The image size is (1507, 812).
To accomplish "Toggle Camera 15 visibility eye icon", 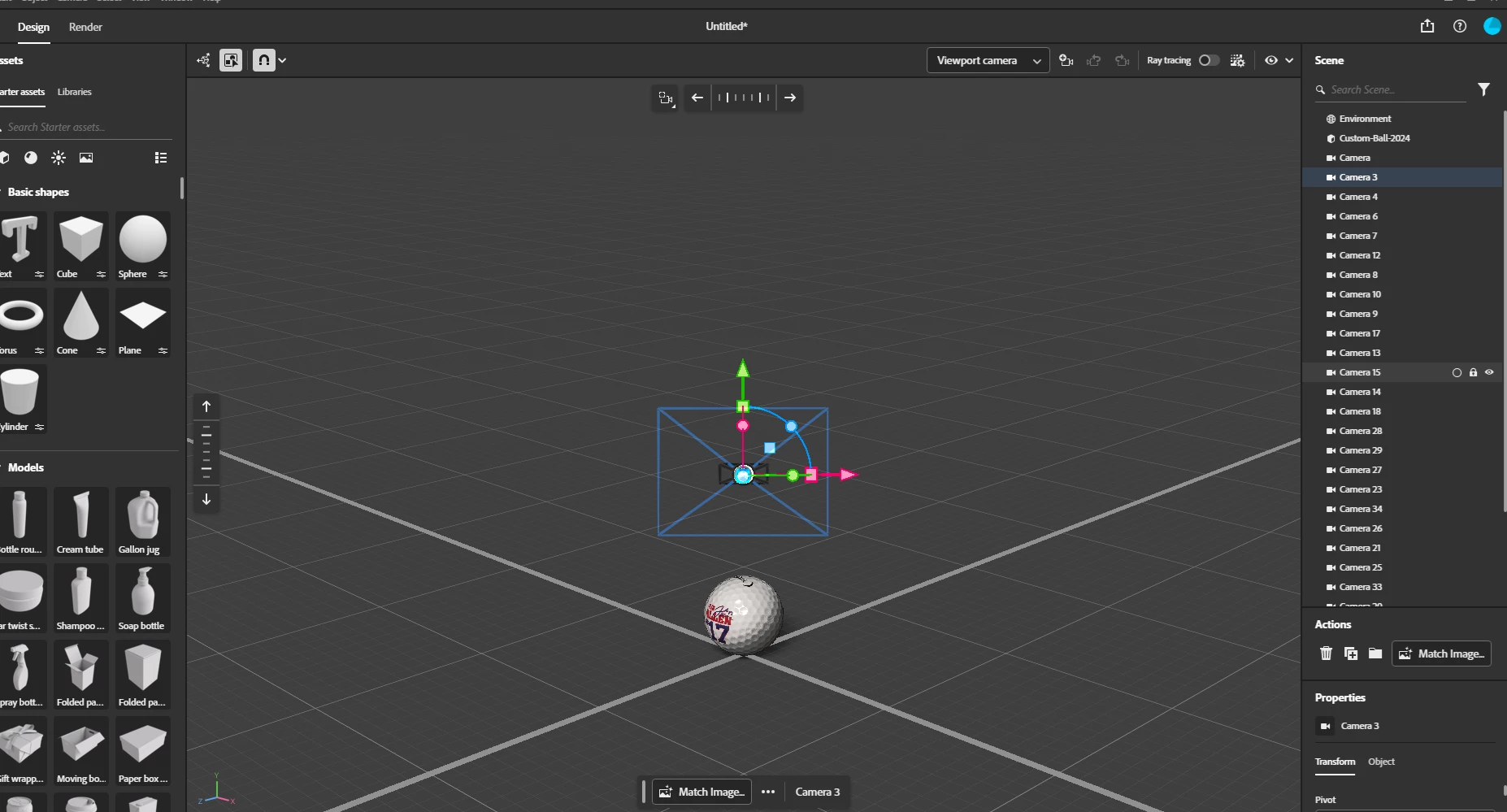I will 1489,372.
